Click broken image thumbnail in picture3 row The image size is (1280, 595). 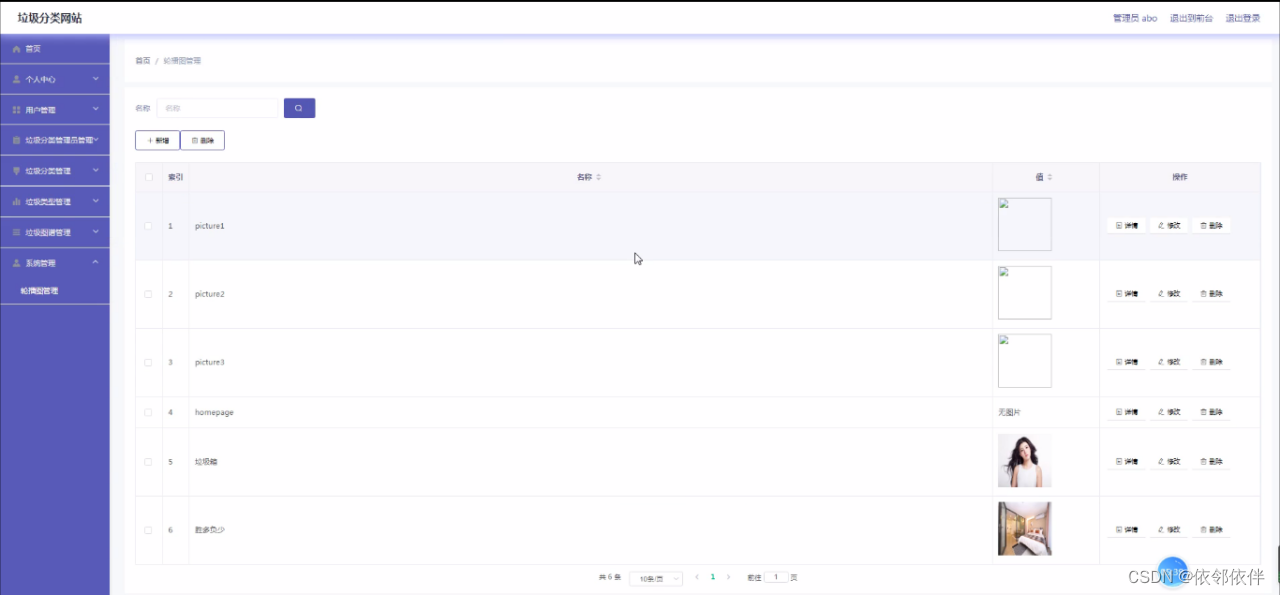click(1025, 361)
